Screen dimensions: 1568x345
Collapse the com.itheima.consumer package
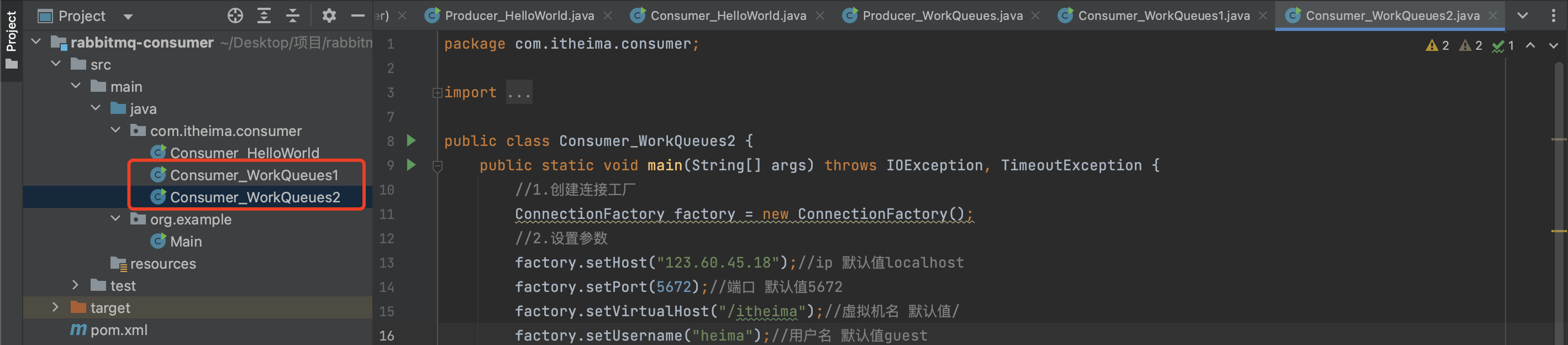(115, 130)
